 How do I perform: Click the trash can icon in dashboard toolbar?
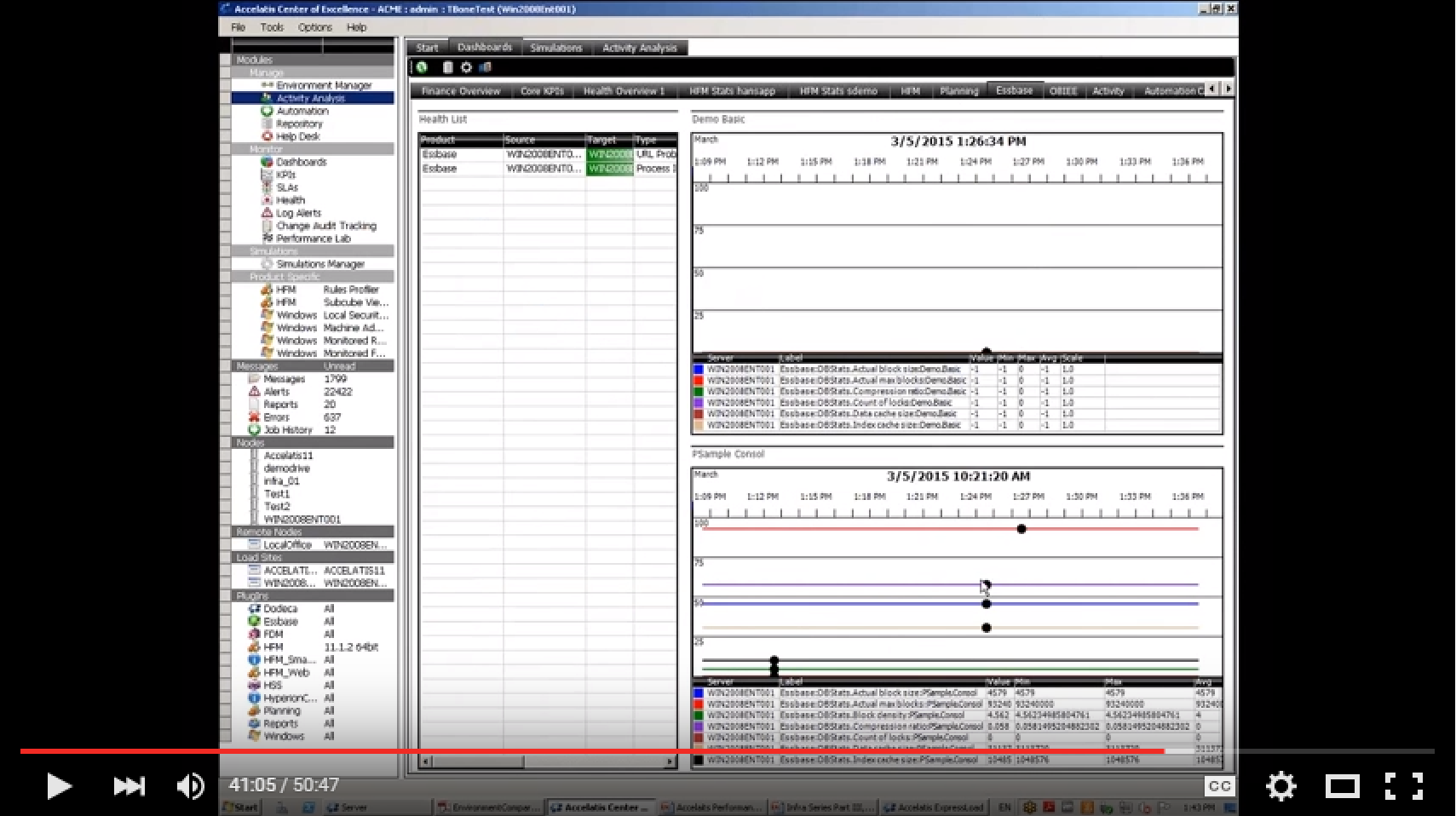[x=447, y=67]
